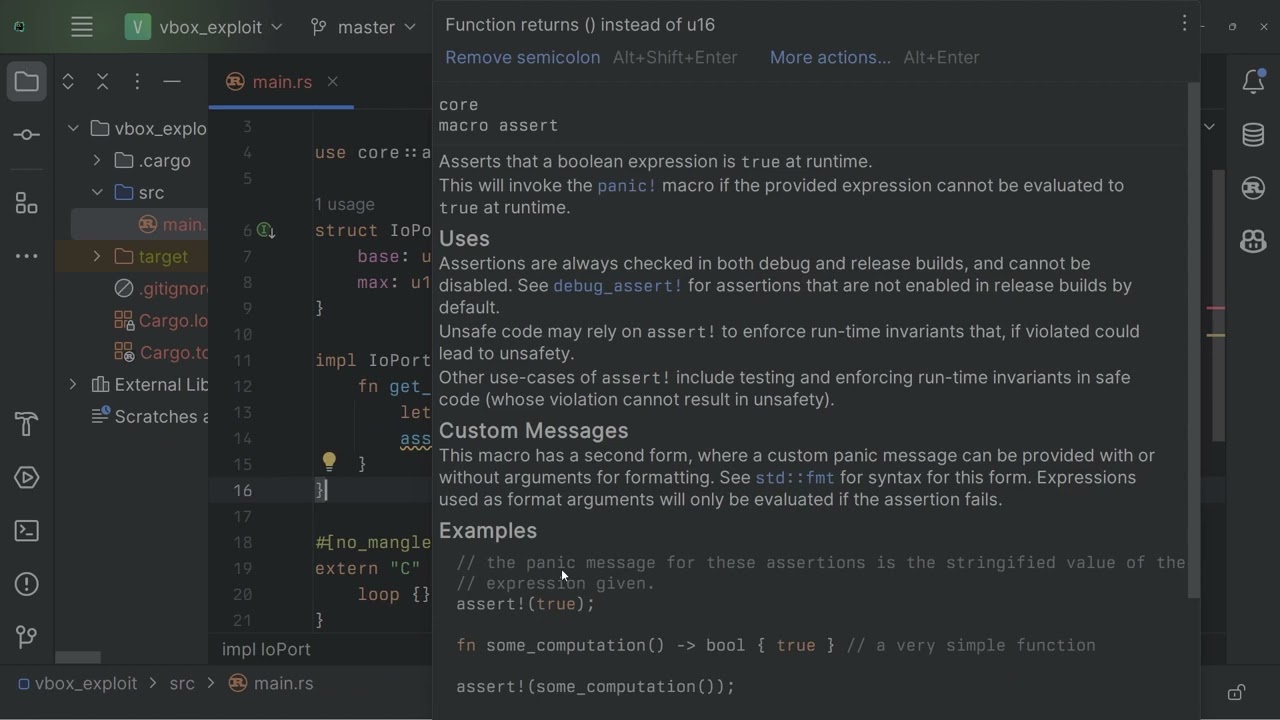The height and width of the screenshot is (720, 1280).
Task: Select Cargo.lock in the project tree
Action: (160, 320)
